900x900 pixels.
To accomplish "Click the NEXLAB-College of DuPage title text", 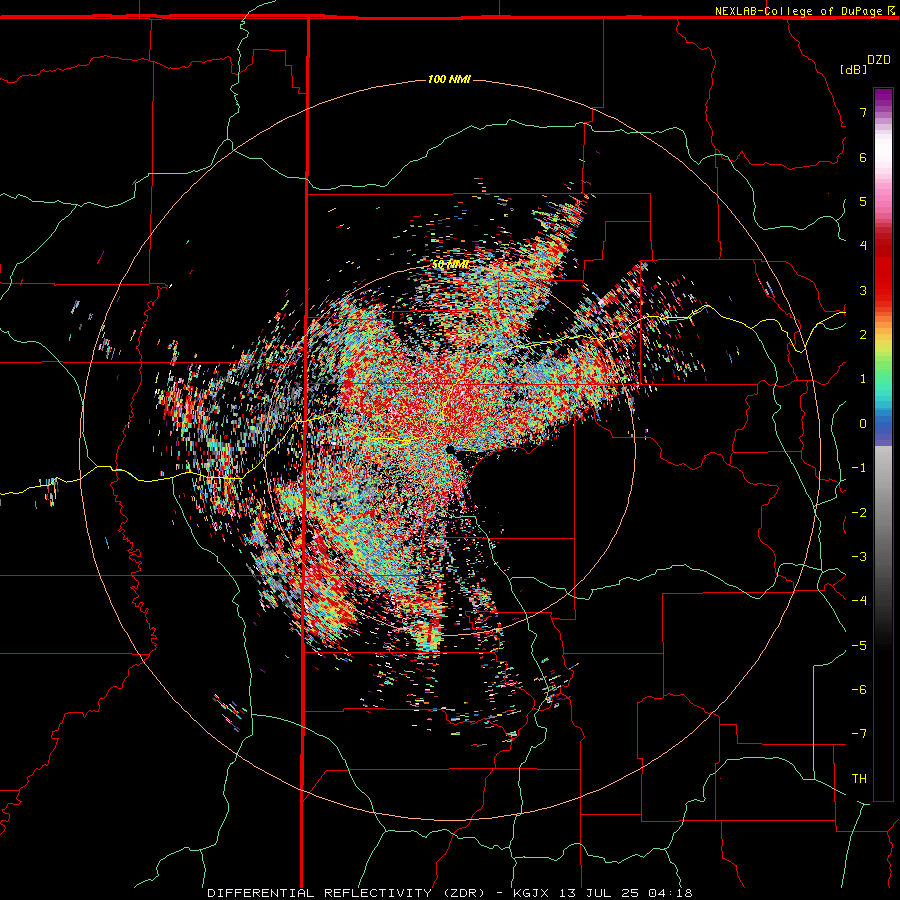I will pyautogui.click(x=798, y=11).
